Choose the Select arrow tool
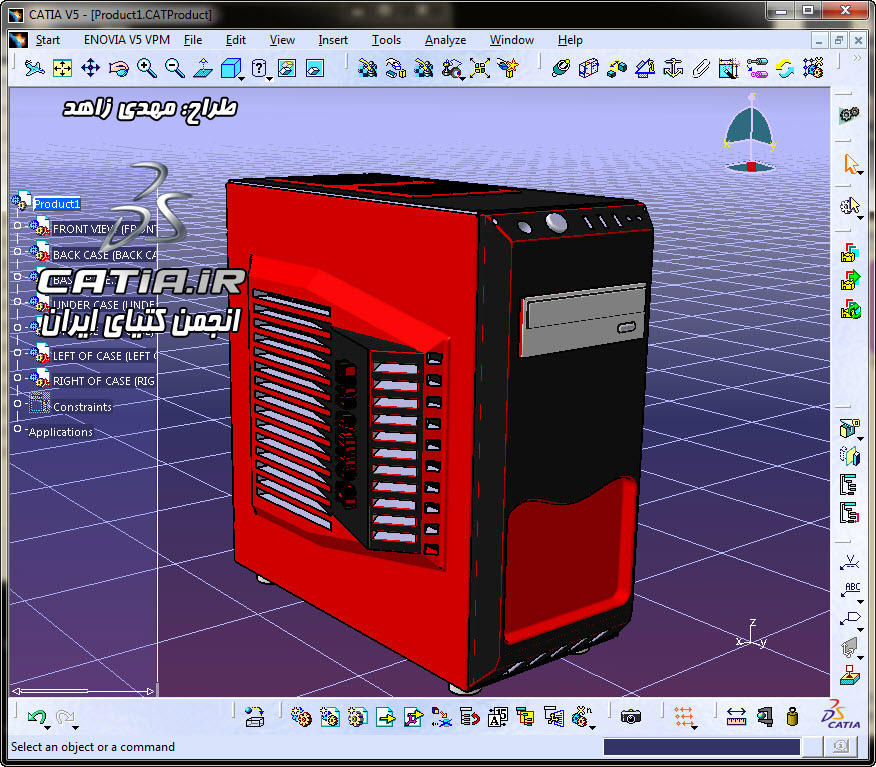 (850, 164)
